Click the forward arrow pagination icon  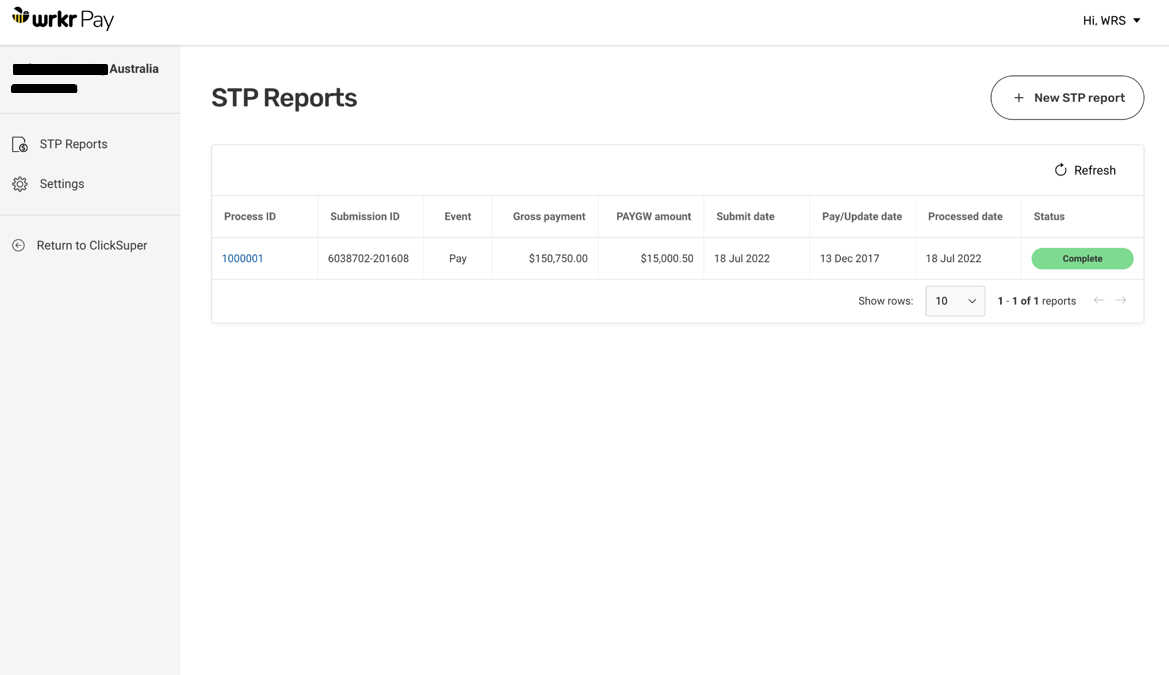tap(1121, 300)
